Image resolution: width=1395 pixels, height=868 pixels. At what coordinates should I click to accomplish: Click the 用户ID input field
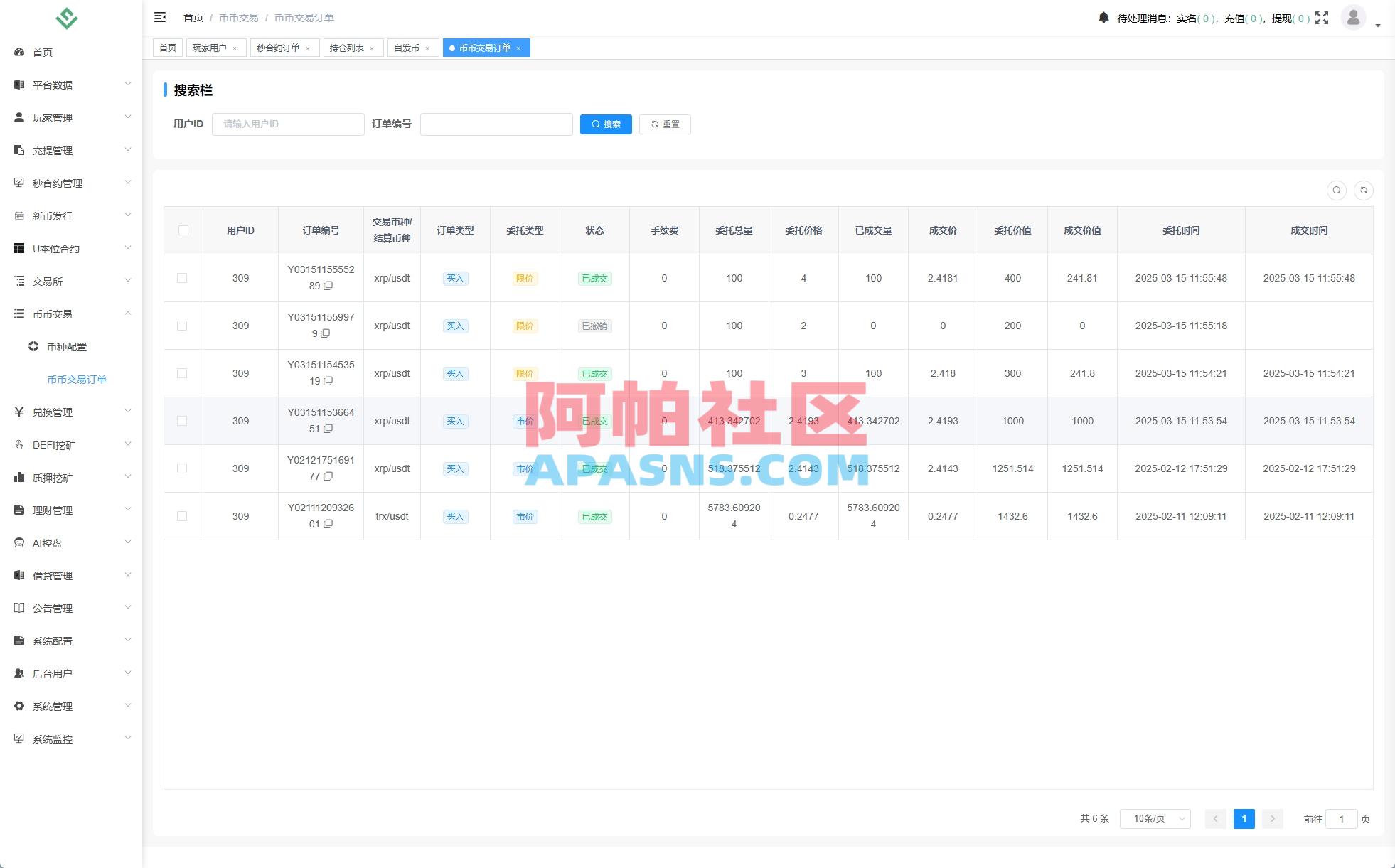pos(288,124)
